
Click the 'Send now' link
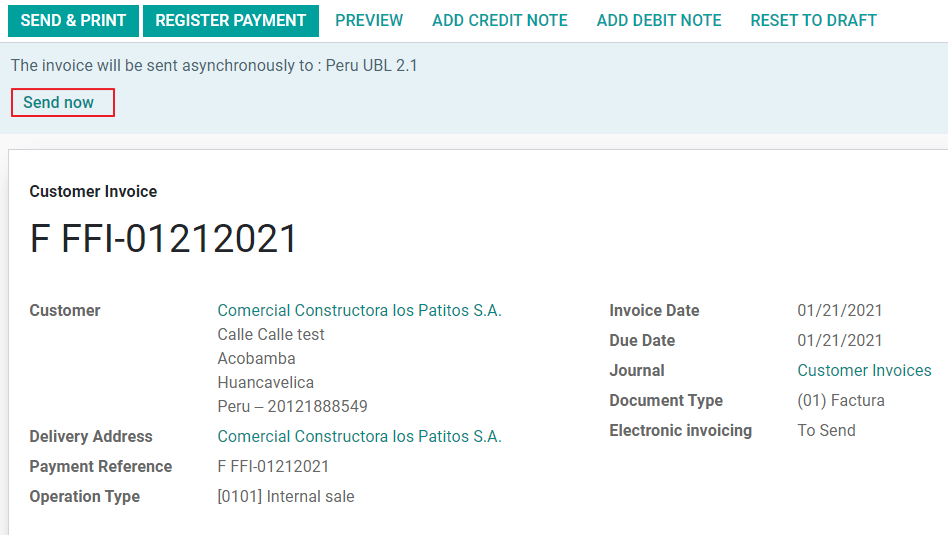tap(59, 102)
